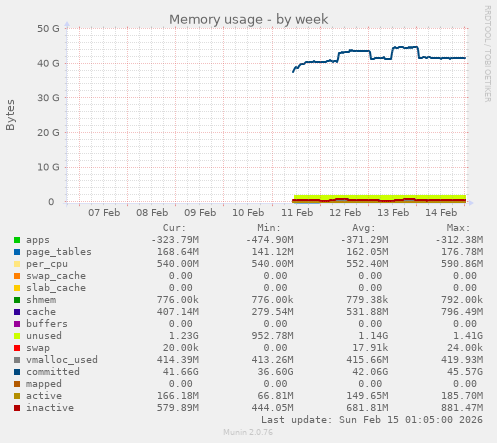Click apps current value '-323.79M'
The width and height of the screenshot is (497, 443).
click(x=175, y=240)
